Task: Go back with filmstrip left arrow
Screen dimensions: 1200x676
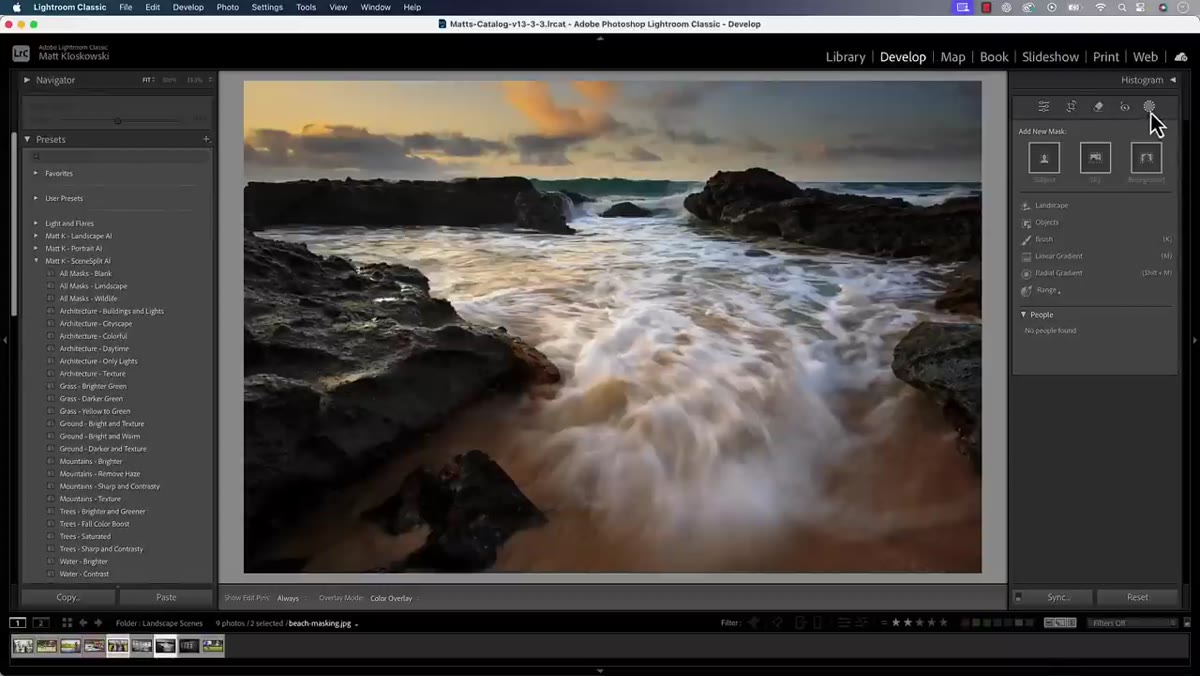Action: [x=83, y=623]
